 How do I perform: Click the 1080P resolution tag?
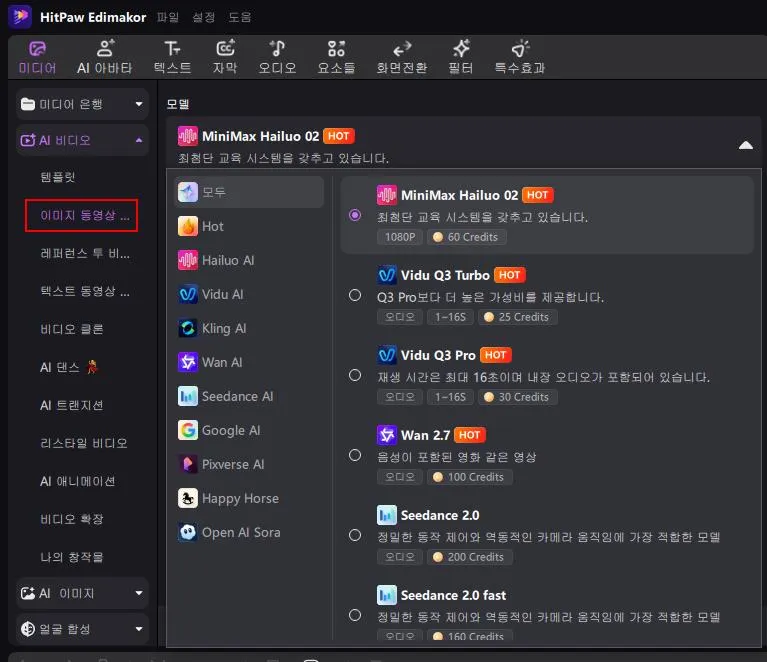[x=400, y=237]
